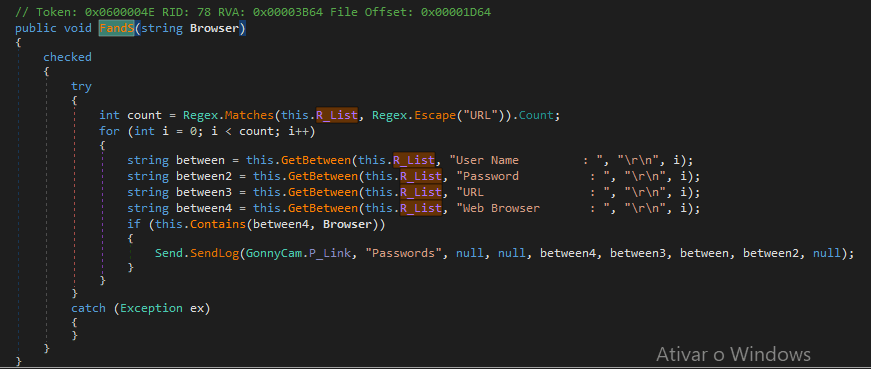Click the Token comment line at top
This screenshot has height=369, width=871.
[x=253, y=12]
